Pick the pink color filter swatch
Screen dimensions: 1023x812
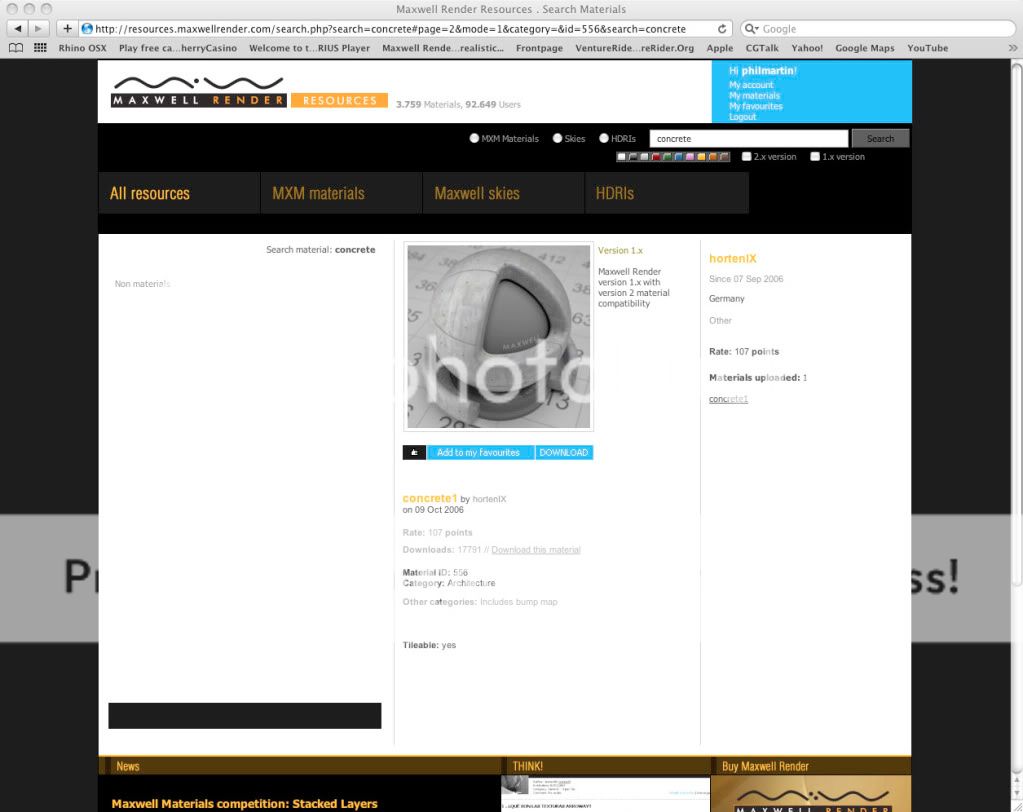690,157
